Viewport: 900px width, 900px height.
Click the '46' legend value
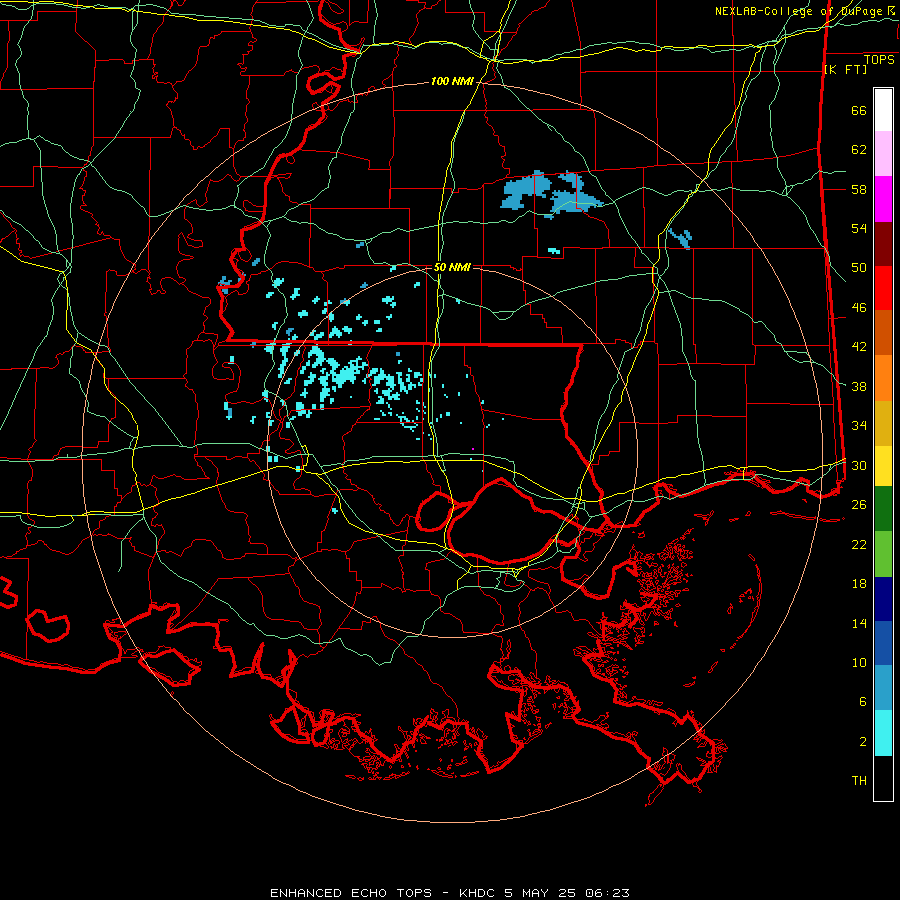click(x=859, y=308)
